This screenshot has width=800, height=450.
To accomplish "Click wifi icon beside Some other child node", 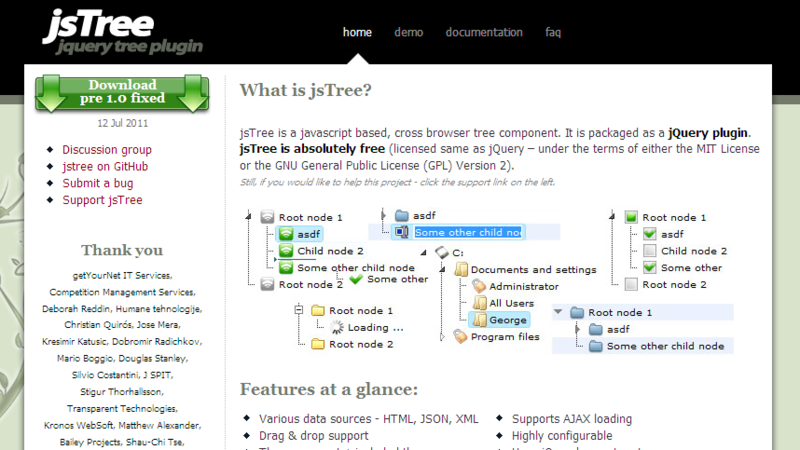I will pos(286,267).
